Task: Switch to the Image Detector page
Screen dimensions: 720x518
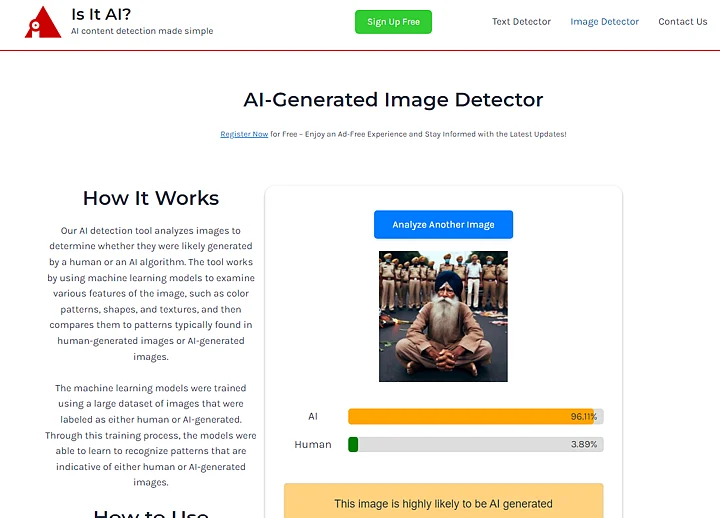Action: tap(604, 22)
